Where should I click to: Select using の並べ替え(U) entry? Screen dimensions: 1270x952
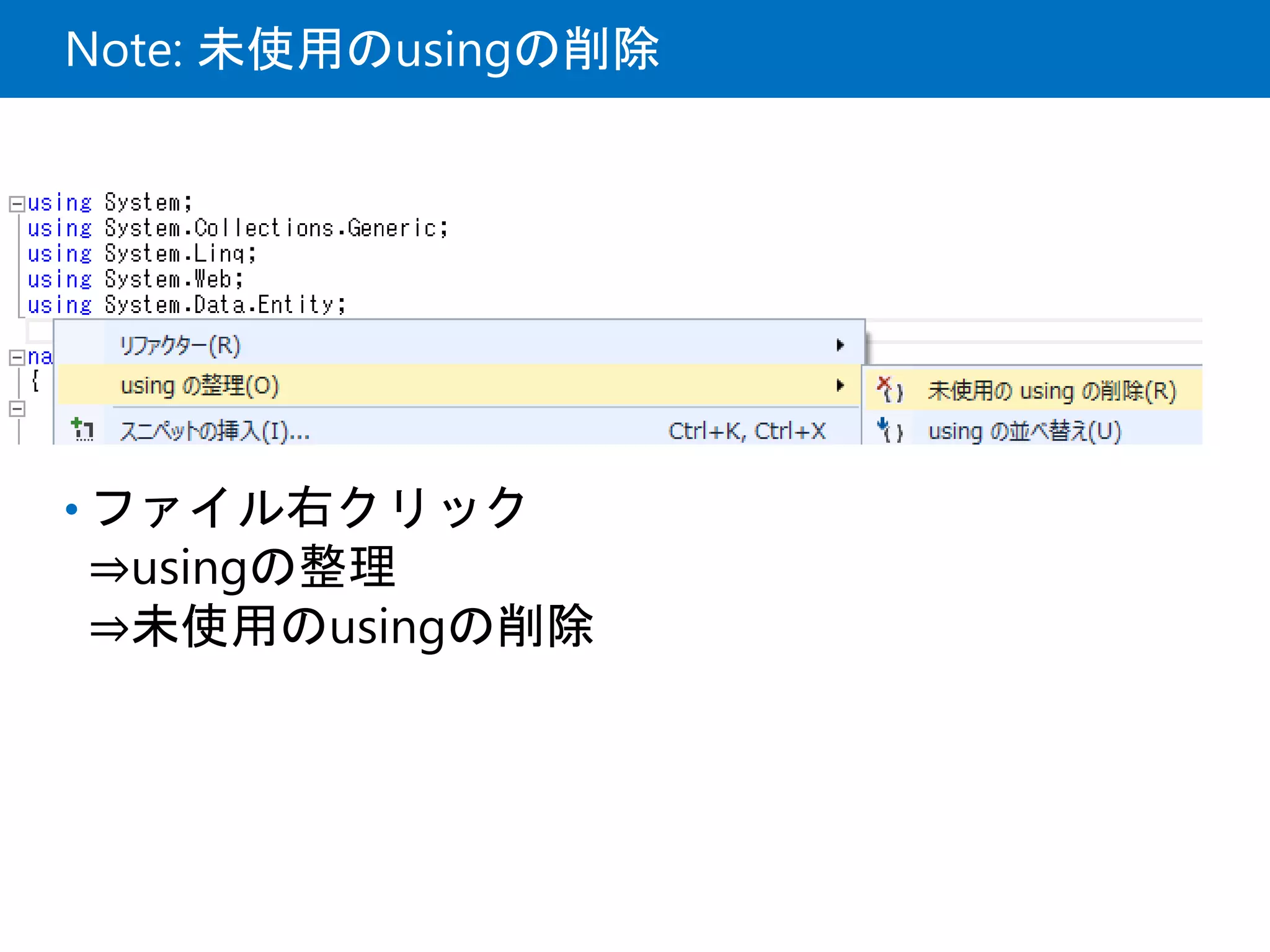(x=1034, y=430)
